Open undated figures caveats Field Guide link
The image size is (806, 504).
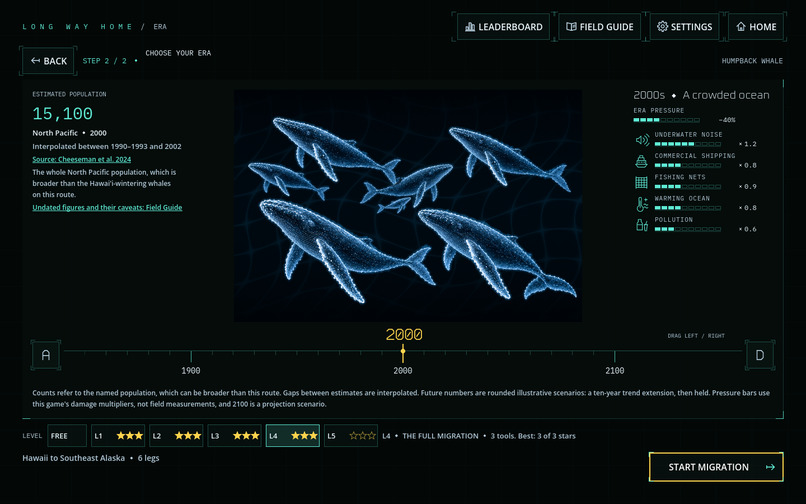pos(107,208)
